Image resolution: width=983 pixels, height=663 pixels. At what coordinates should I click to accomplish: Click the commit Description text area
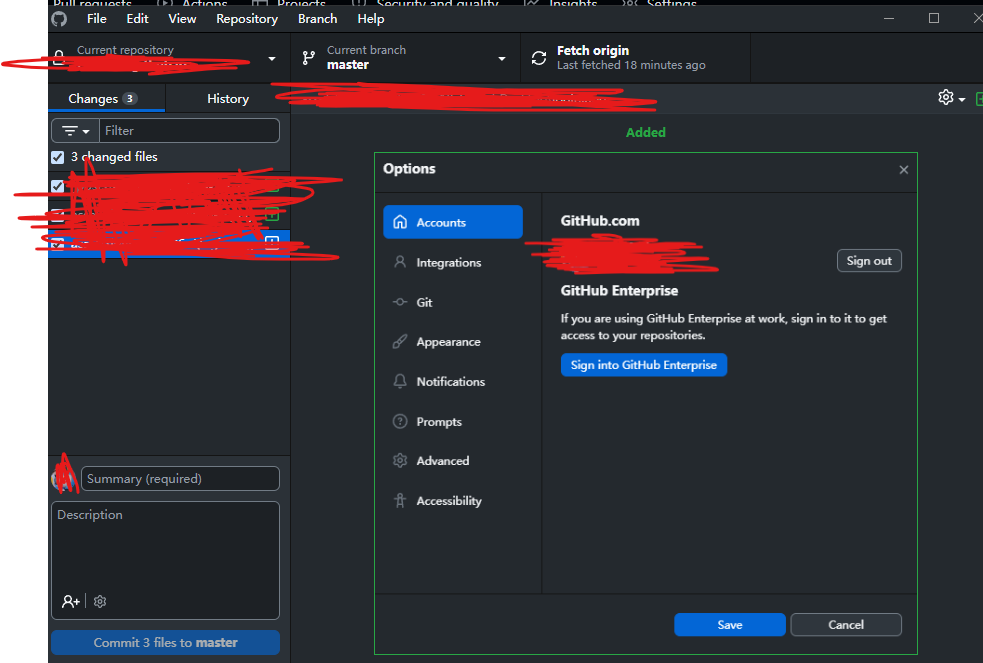(166, 560)
